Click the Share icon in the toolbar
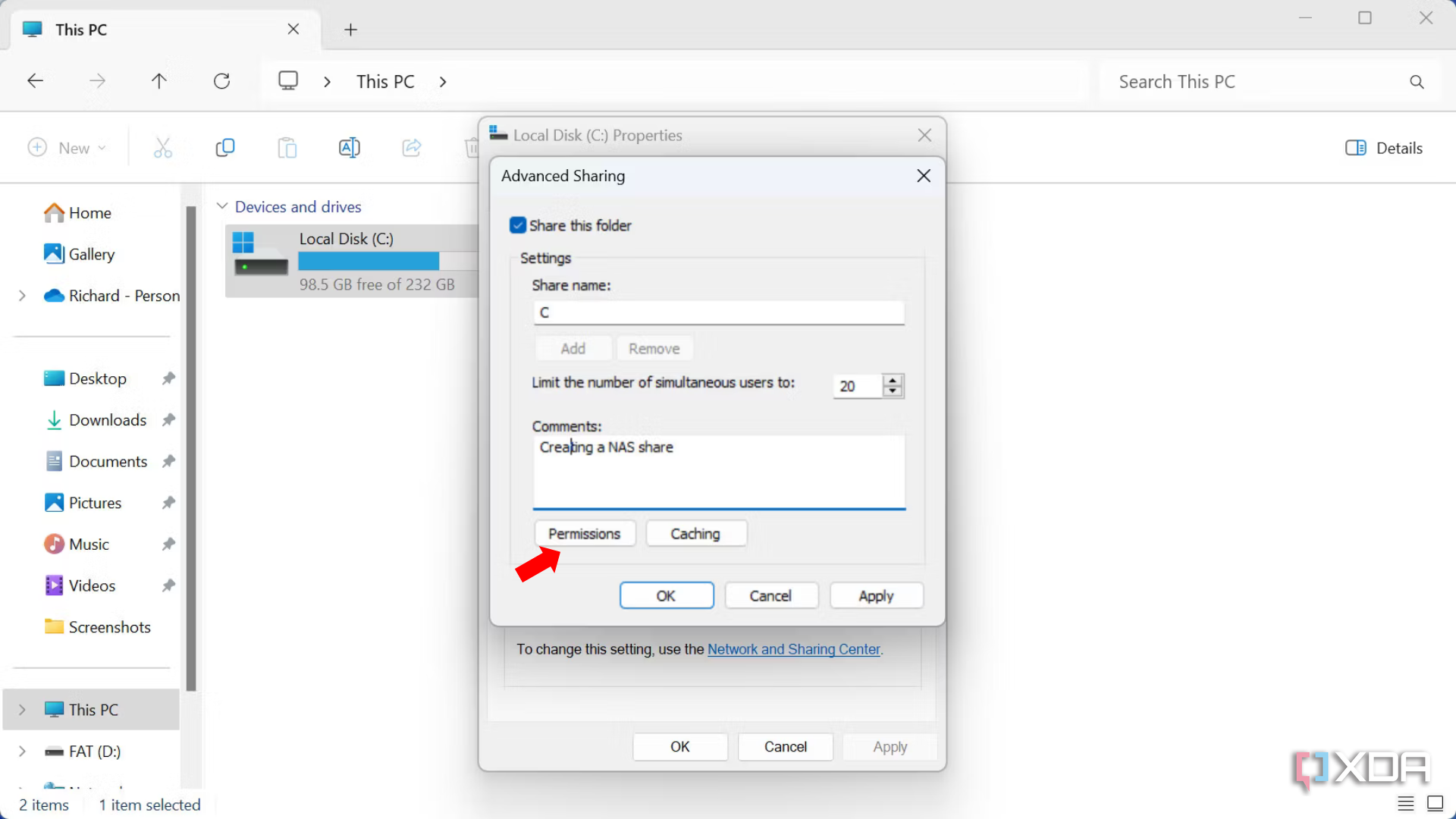1456x819 pixels. click(x=412, y=147)
